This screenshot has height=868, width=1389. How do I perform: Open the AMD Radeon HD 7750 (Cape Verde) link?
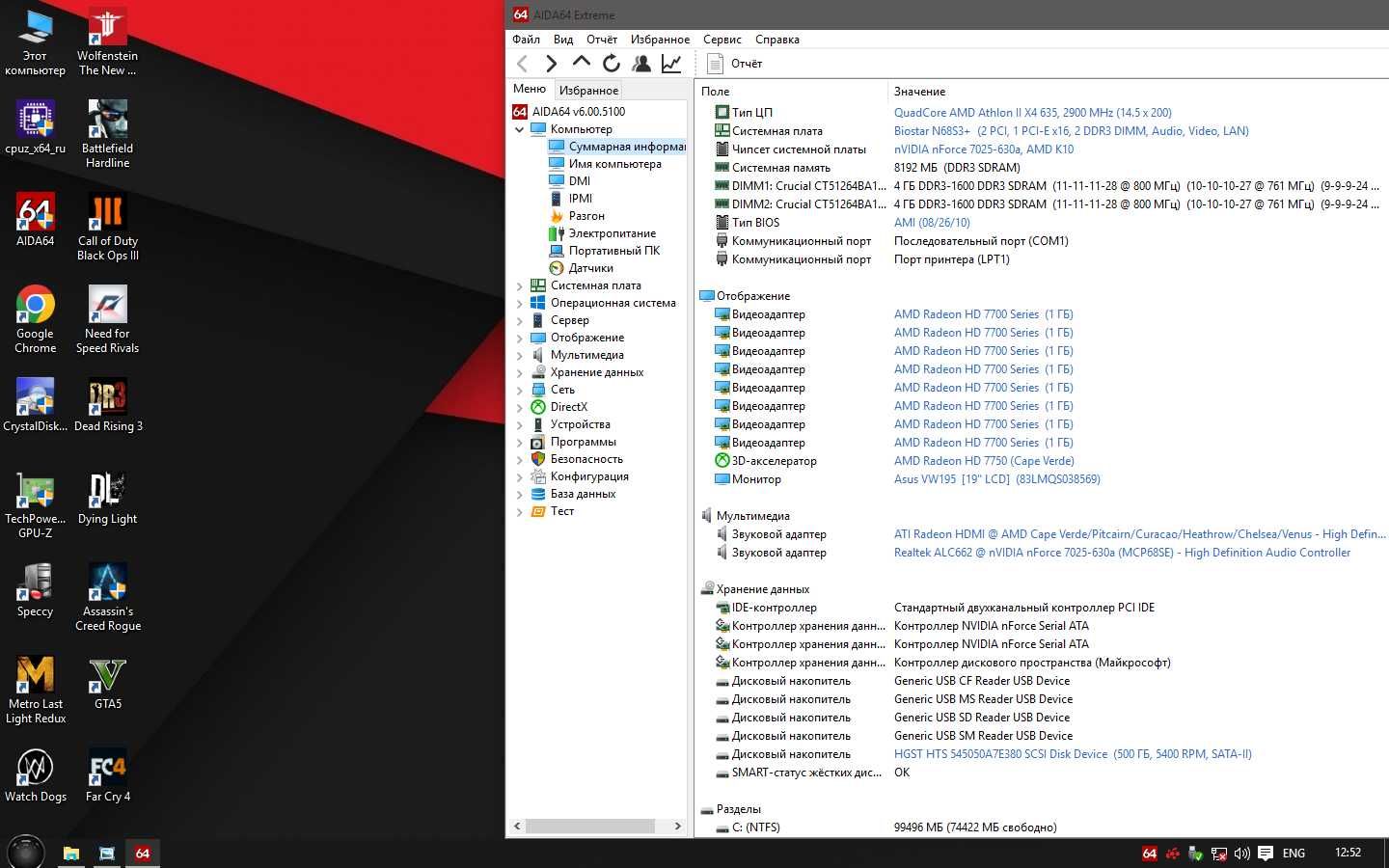[x=984, y=461]
